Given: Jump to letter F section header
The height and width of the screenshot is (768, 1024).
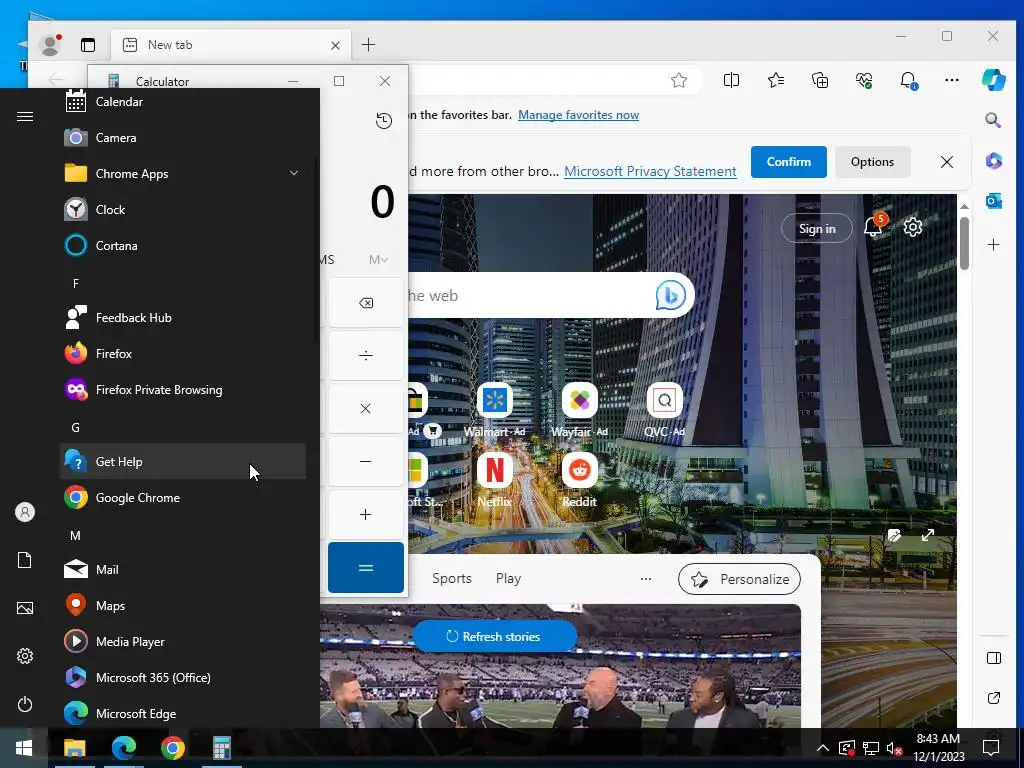Looking at the screenshot, I should click(x=76, y=283).
